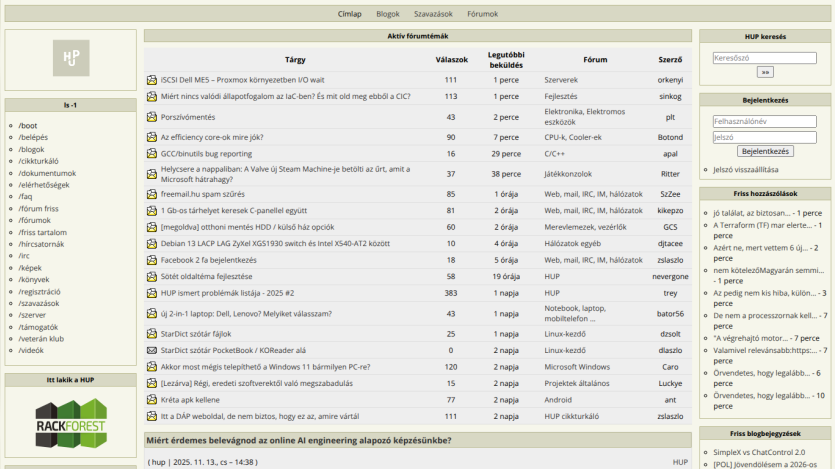Image resolution: width=835 pixels, height=469 pixels.
Task: Click reply count 383
Action: [x=451, y=293]
